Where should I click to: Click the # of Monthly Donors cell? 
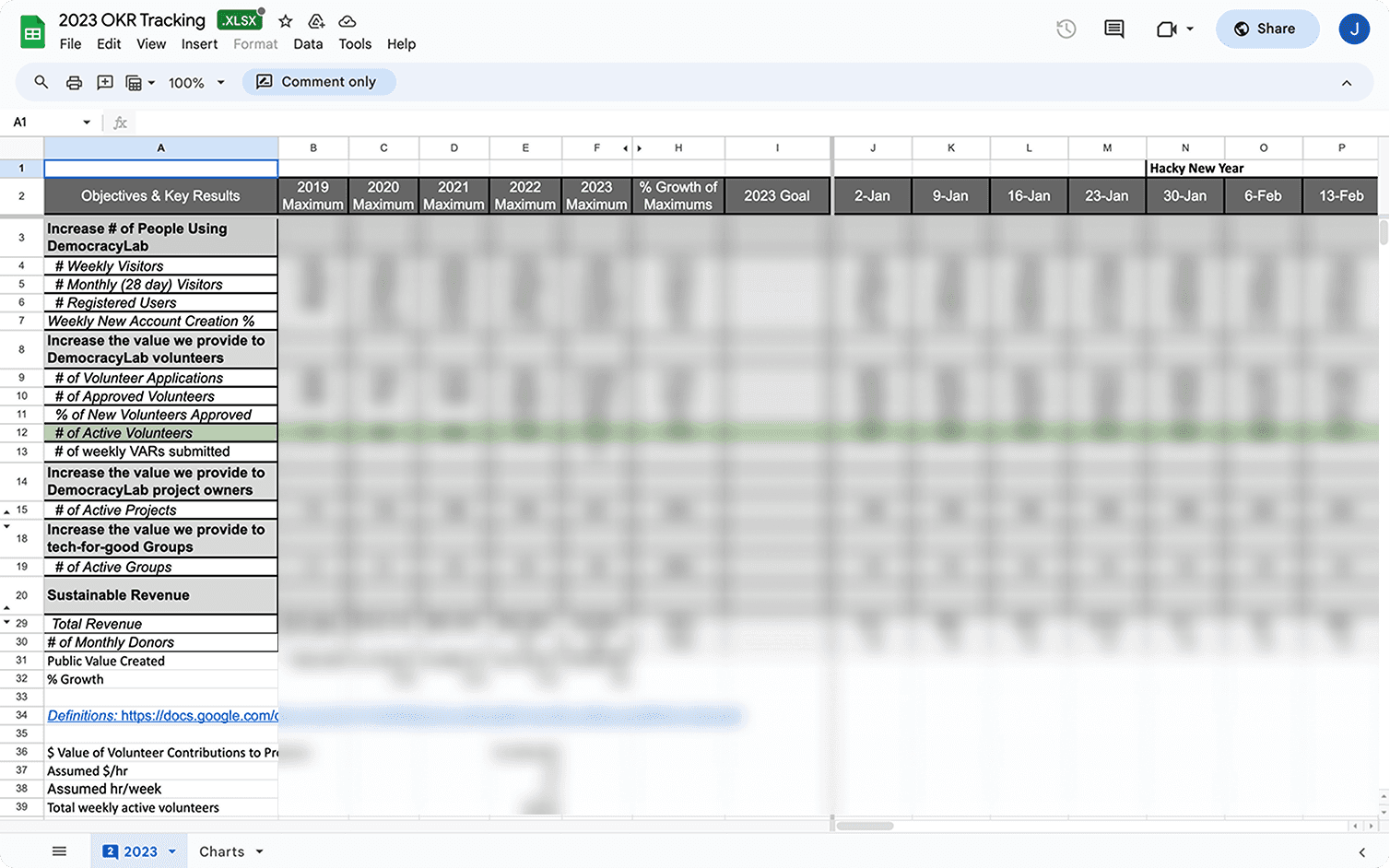pyautogui.click(x=161, y=642)
